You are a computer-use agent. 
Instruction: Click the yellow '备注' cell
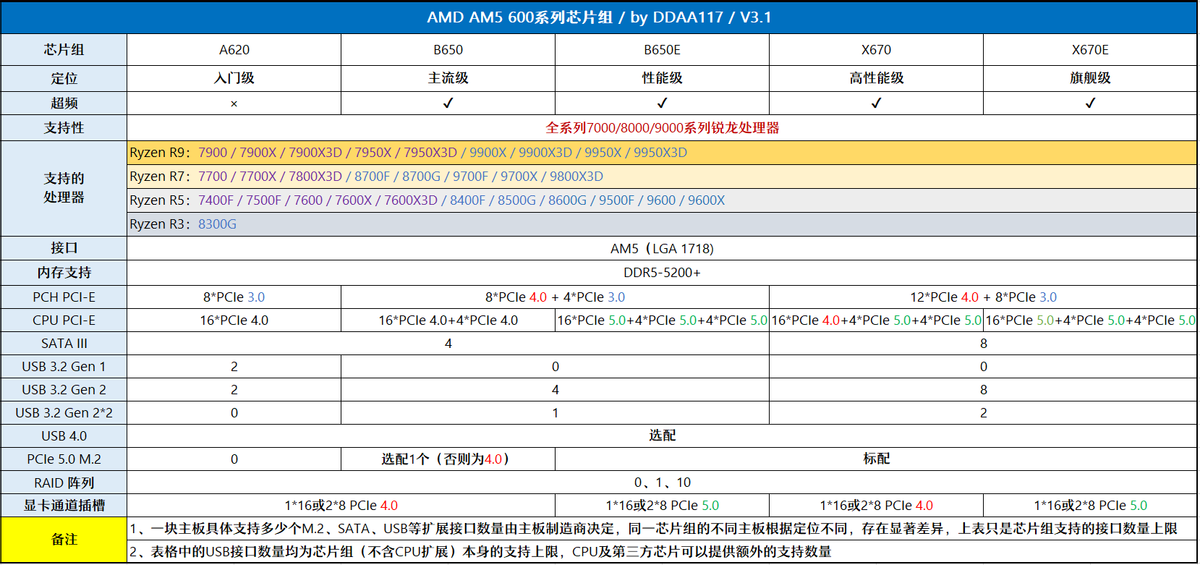click(x=63, y=540)
